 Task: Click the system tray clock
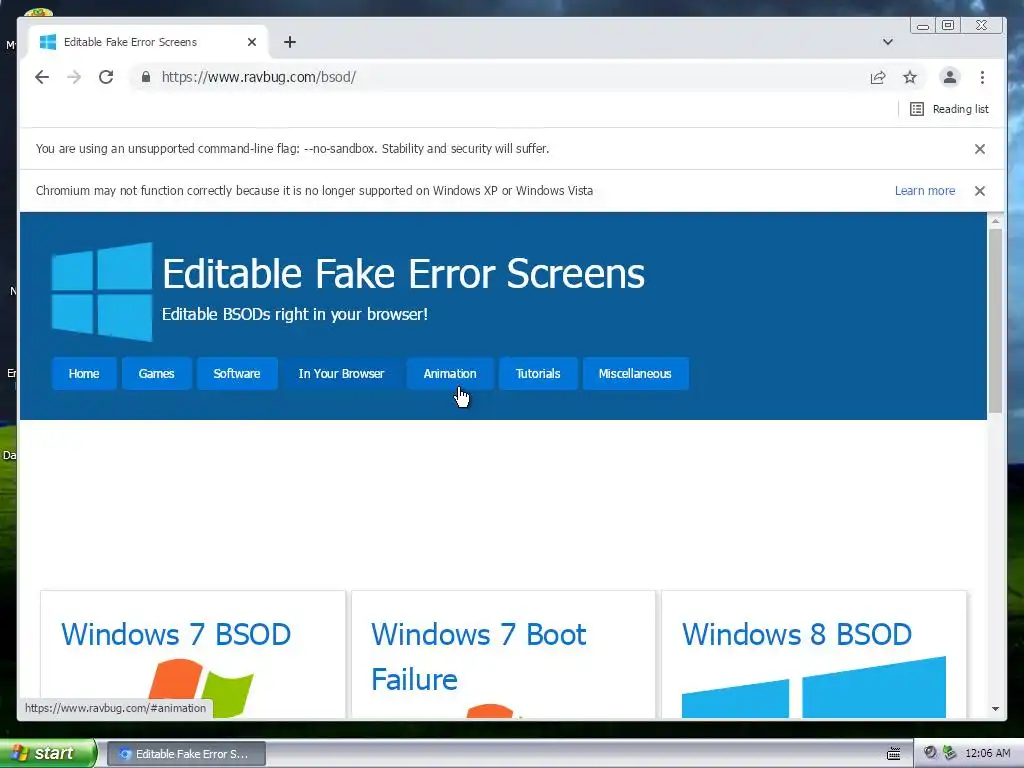coord(987,754)
